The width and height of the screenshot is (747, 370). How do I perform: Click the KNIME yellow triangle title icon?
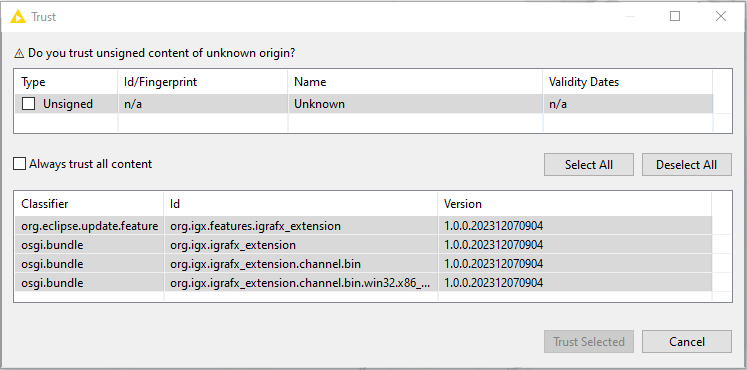(18, 17)
